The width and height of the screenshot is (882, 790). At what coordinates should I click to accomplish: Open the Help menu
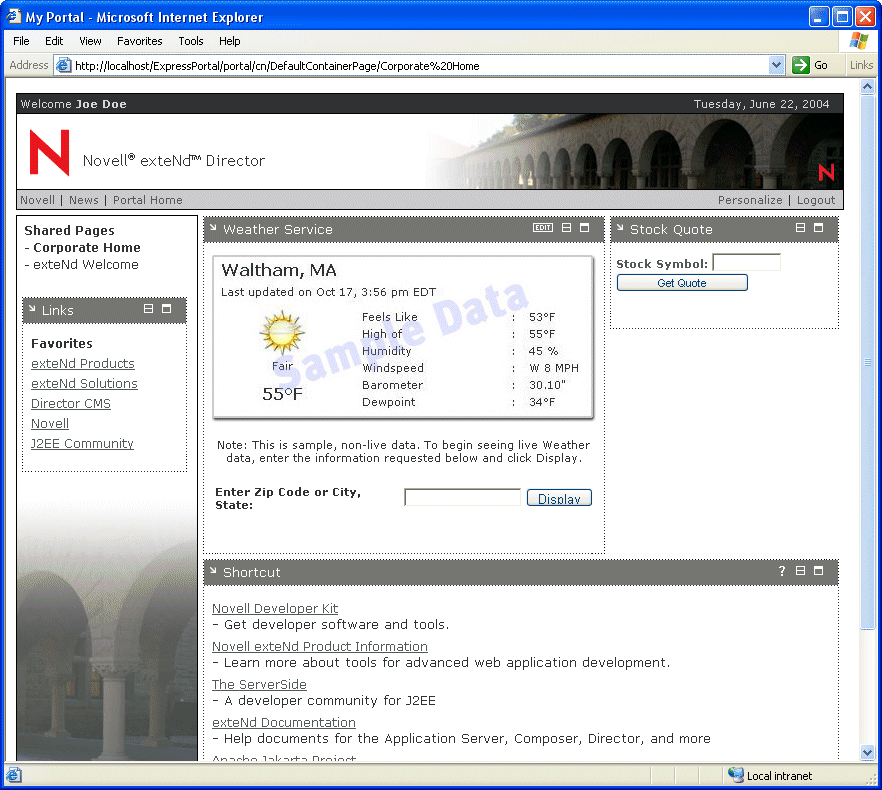230,41
